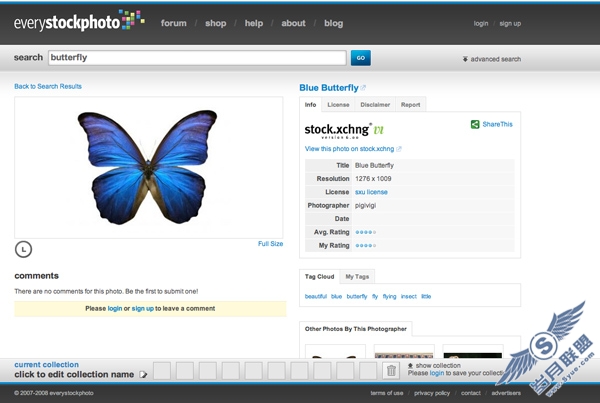Click the everystockphoto logo
Viewport: 600px width, 403px height.
coord(79,21)
